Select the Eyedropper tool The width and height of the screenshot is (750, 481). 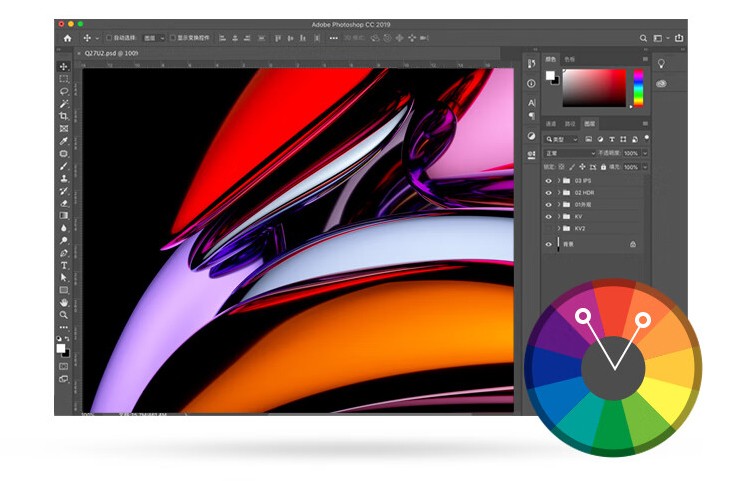(64, 141)
